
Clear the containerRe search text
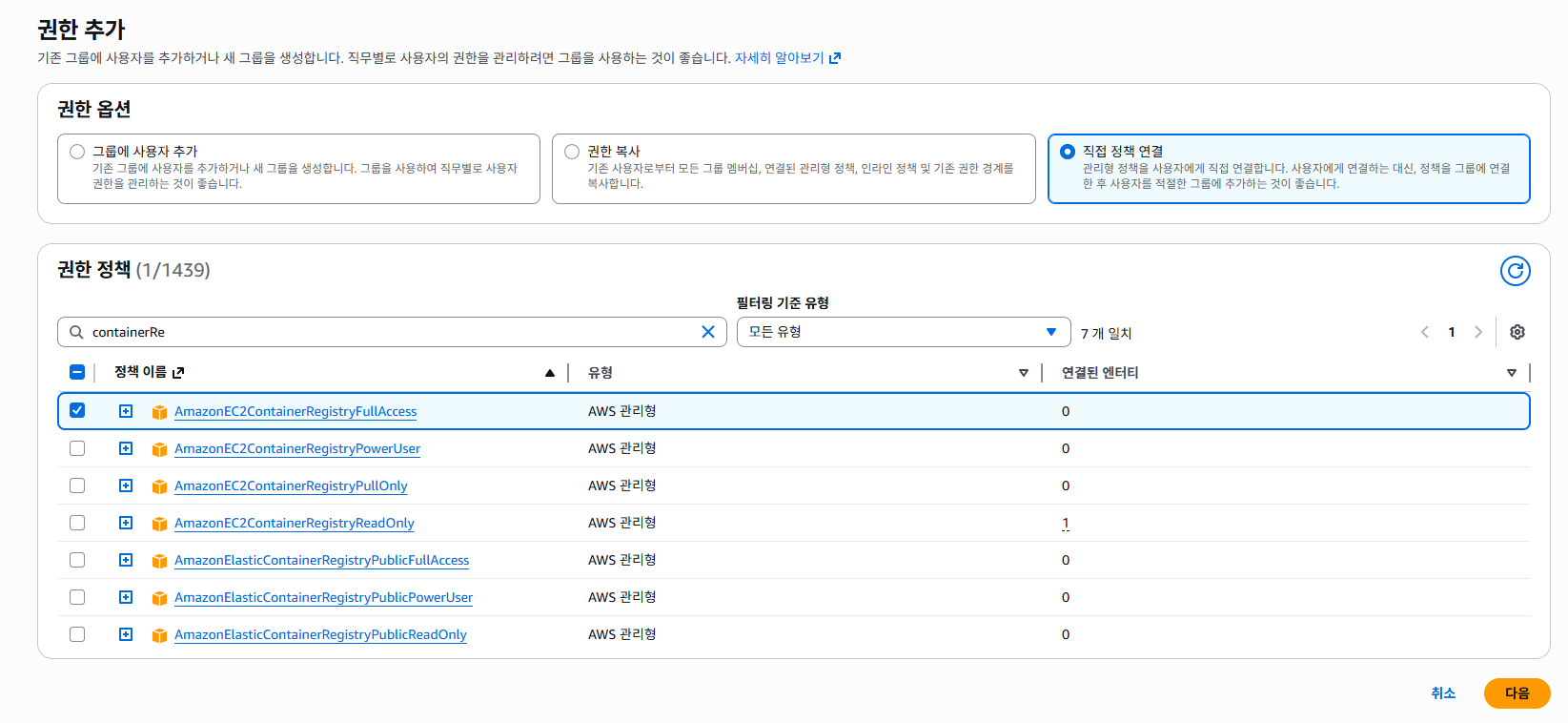707,332
